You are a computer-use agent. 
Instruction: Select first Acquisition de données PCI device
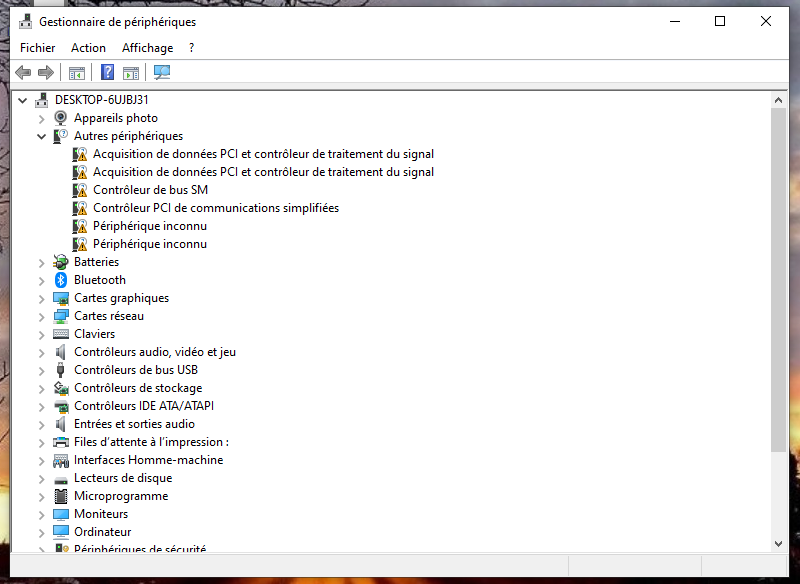(x=263, y=154)
